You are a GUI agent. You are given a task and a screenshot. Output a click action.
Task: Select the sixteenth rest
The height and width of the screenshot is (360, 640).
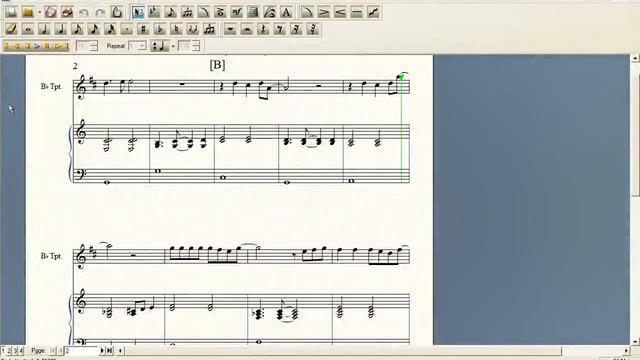pyautogui.click(x=296, y=29)
